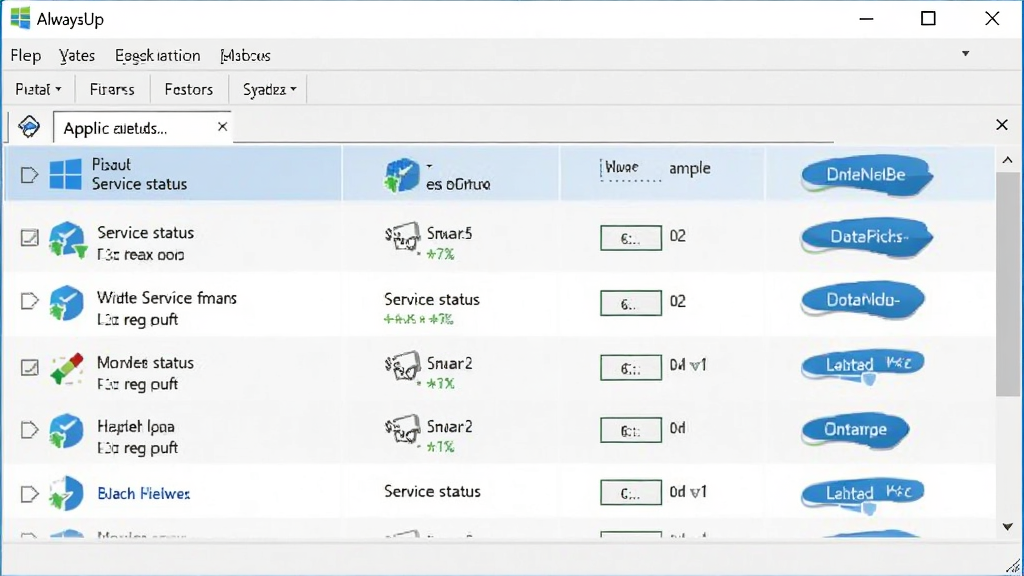This screenshot has width=1024, height=576.
Task: Select the red-green Monlee status app icon
Action: 67,369
